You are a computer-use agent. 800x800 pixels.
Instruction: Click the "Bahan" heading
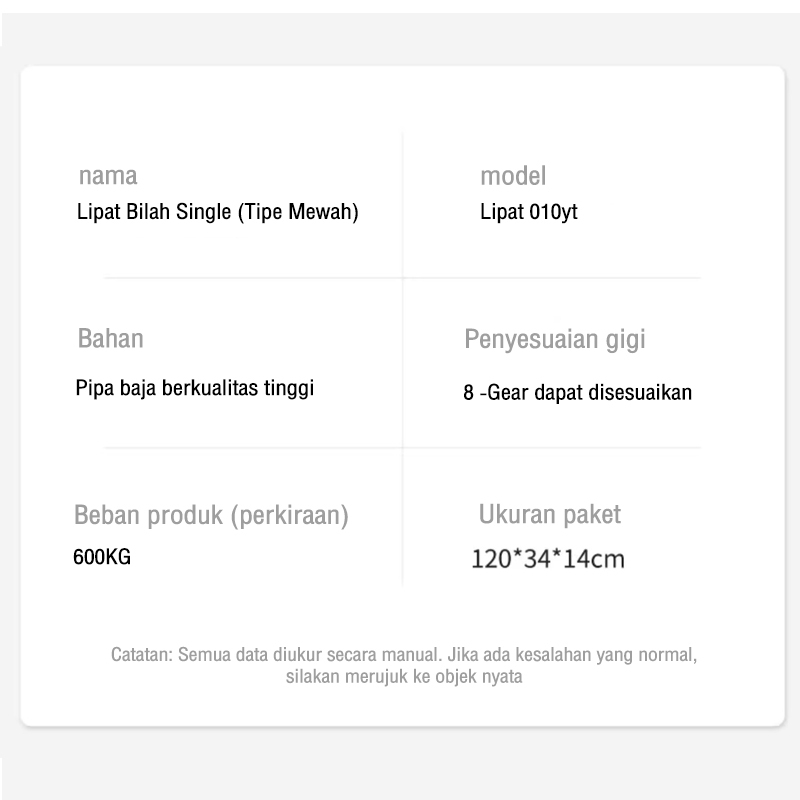111,339
